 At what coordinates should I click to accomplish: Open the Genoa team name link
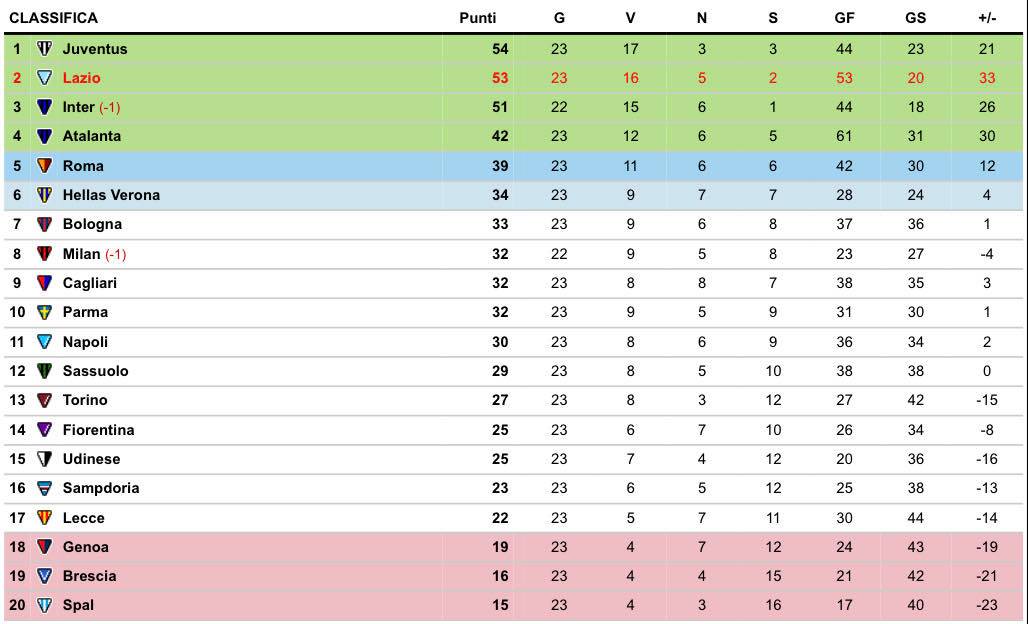[x=85, y=547]
